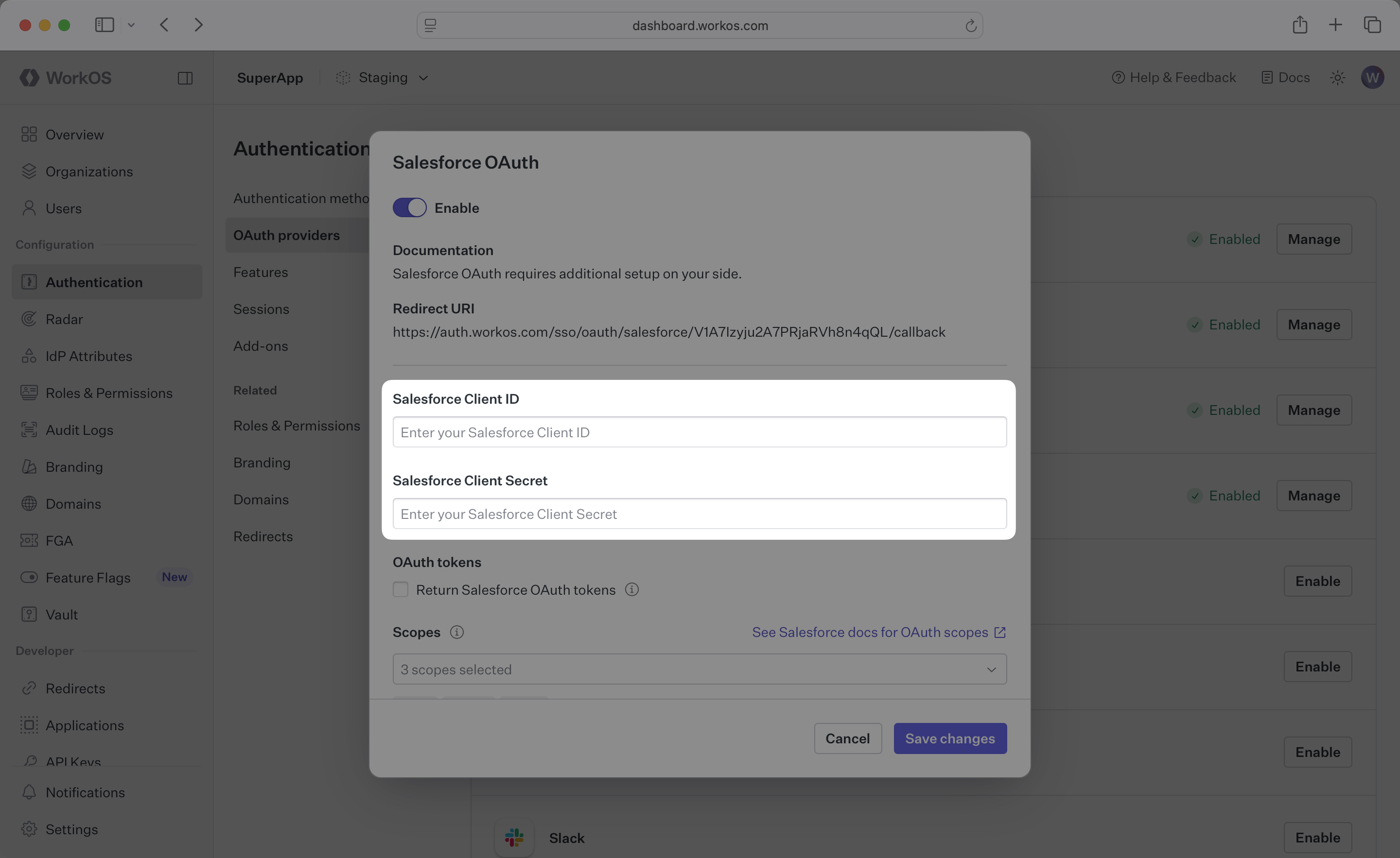1400x858 pixels.
Task: Click the Salesforce Client Secret field
Action: coord(700,514)
